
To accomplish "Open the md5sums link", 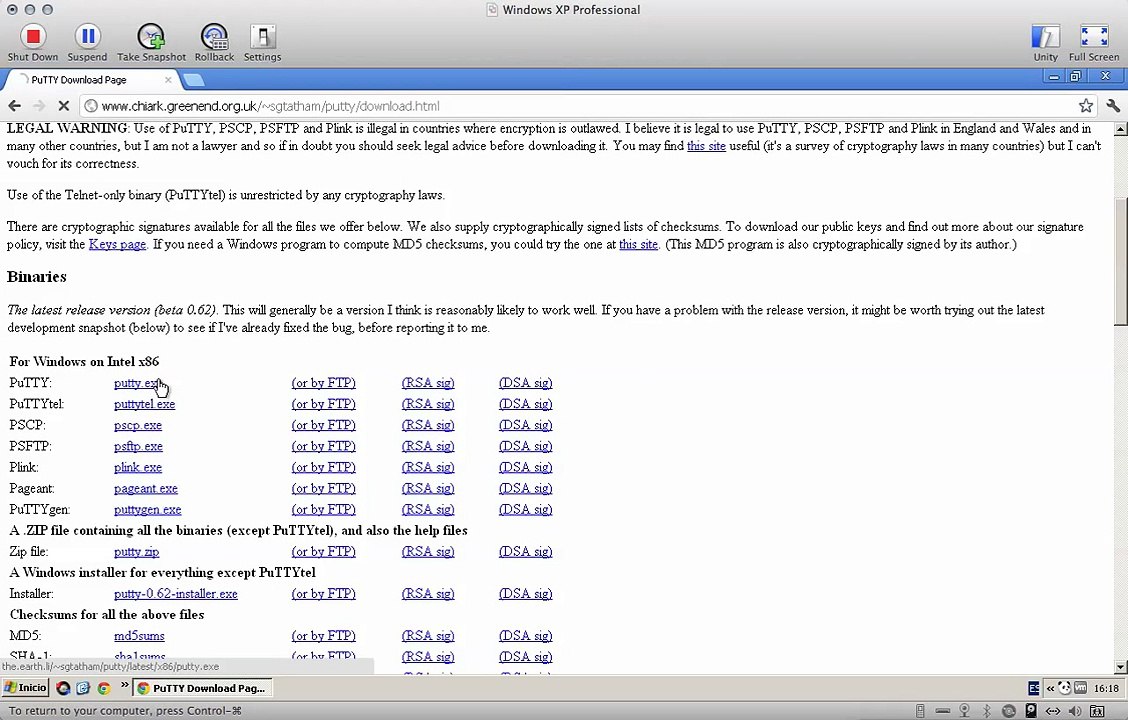I will pos(139,636).
